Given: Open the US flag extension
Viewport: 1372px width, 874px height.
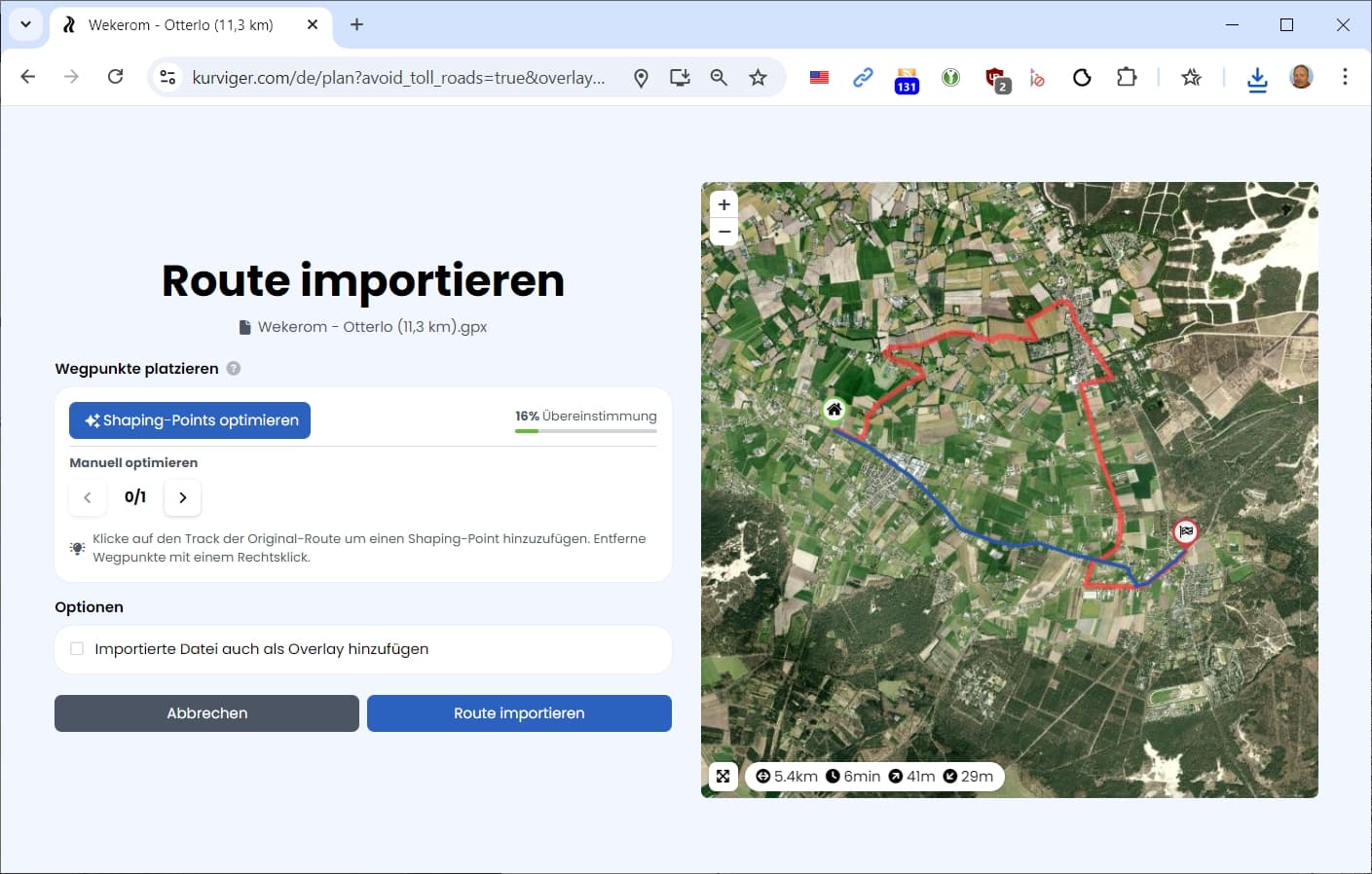Looking at the screenshot, I should [x=819, y=78].
